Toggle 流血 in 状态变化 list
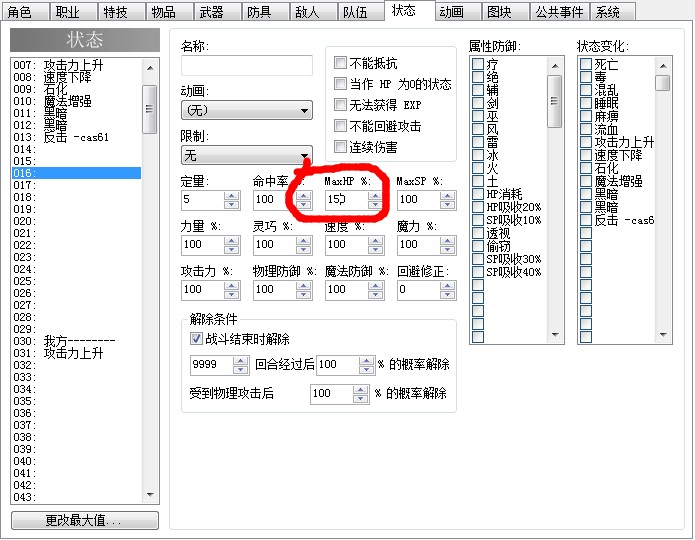This screenshot has height=540, width=695. 586,129
